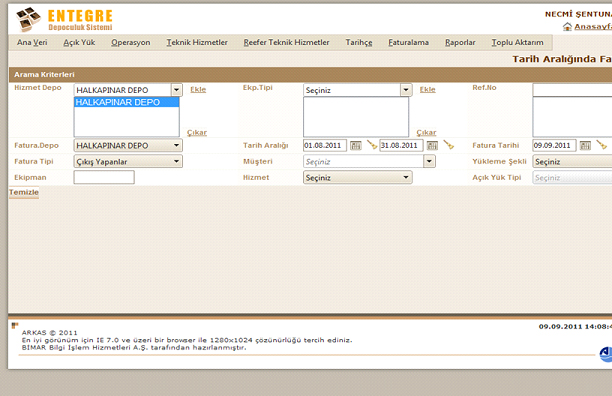Open the Teknik Hizmetler menu
Screen dimensions: 612x396
(x=197, y=43)
